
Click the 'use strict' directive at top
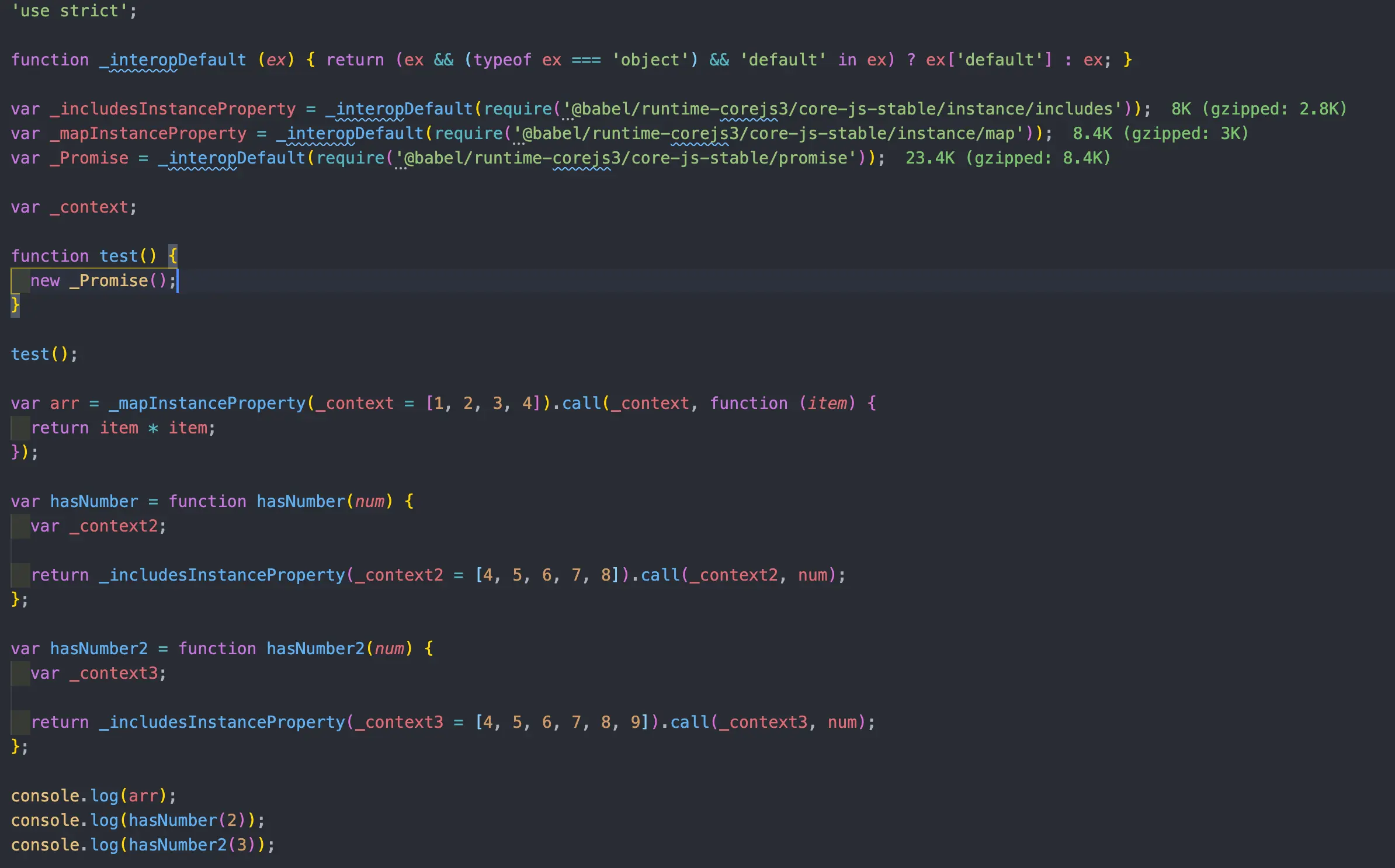70,11
